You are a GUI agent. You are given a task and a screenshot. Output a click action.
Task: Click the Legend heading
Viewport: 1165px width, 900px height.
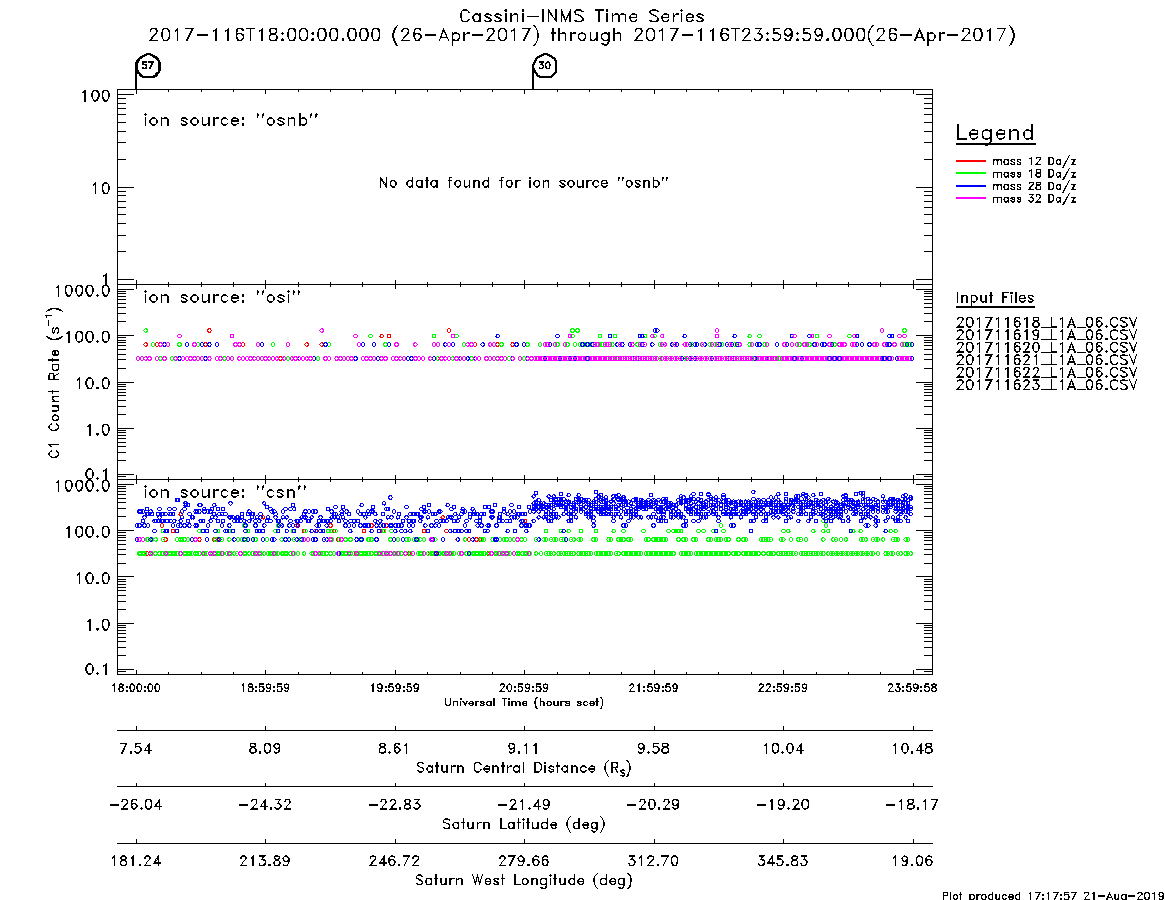coord(995,133)
